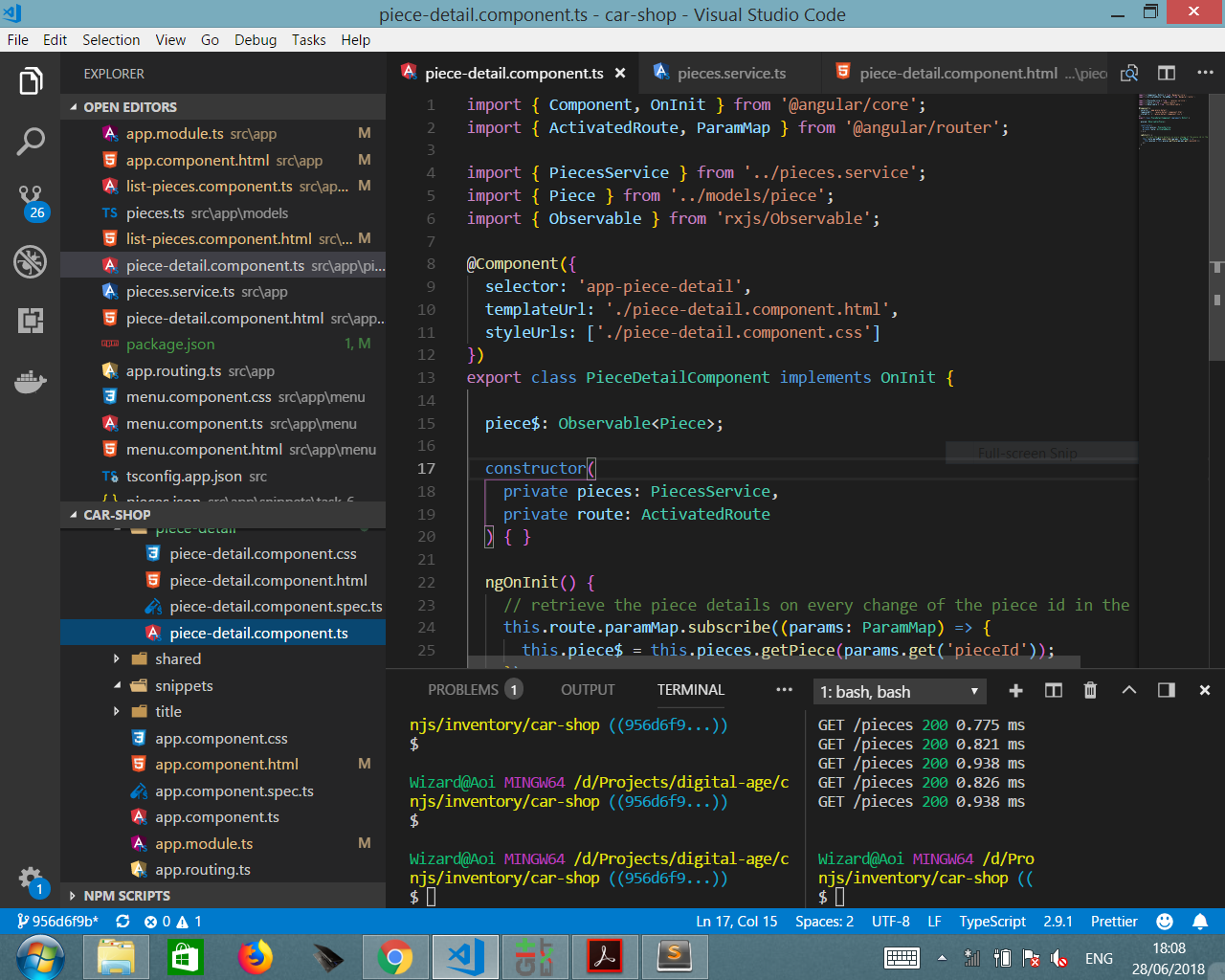Add a new terminal with plus icon
Viewport: 1225px width, 980px height.
click(x=1015, y=690)
